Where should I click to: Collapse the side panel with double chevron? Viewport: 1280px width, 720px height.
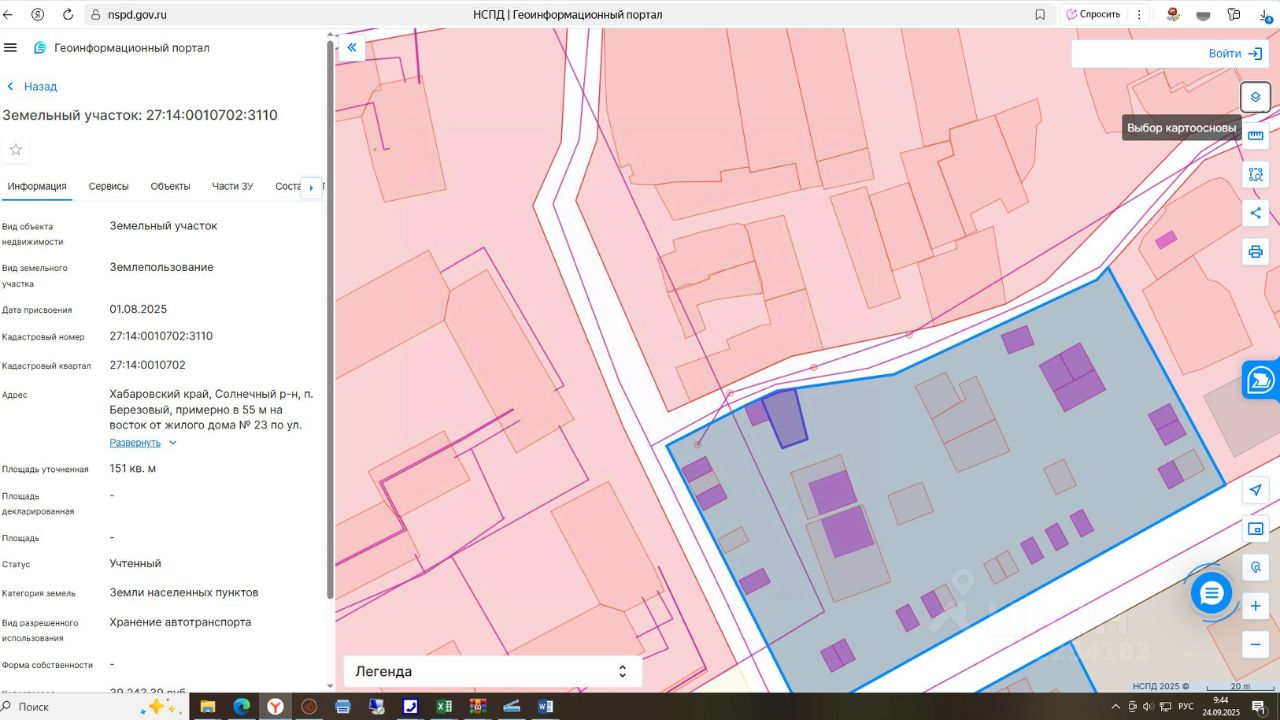point(351,47)
